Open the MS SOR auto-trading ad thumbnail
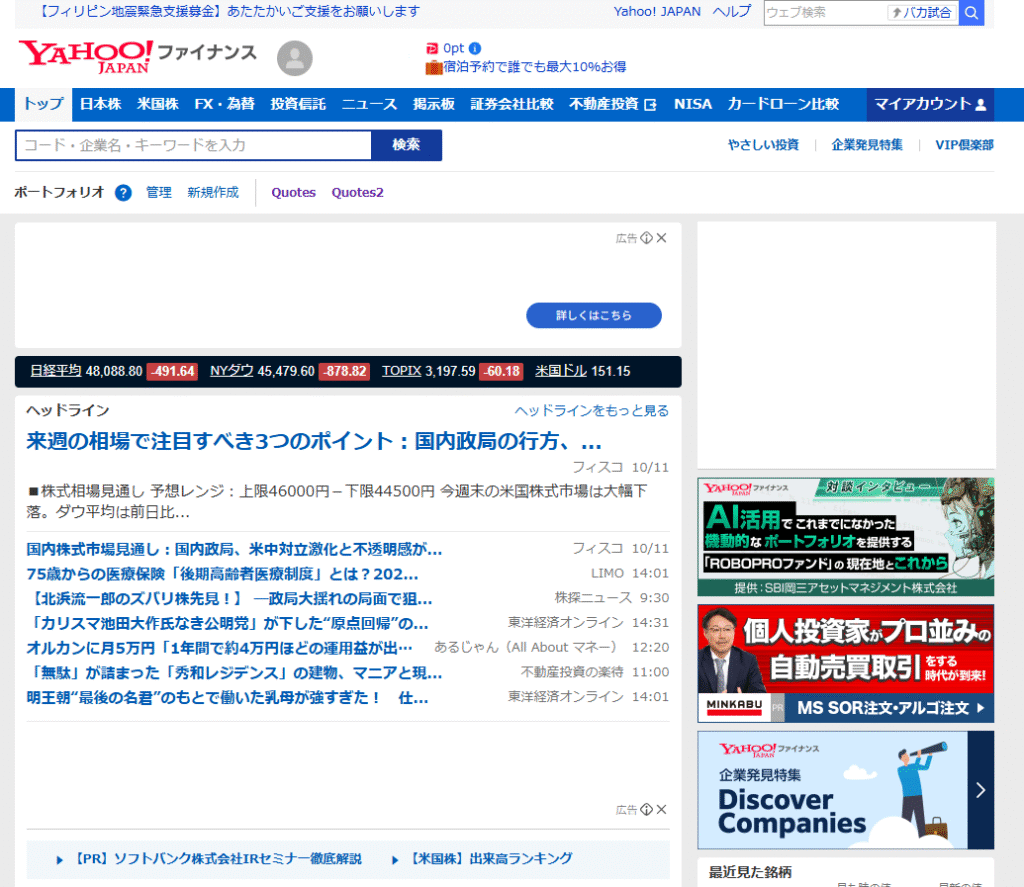 pyautogui.click(x=845, y=663)
